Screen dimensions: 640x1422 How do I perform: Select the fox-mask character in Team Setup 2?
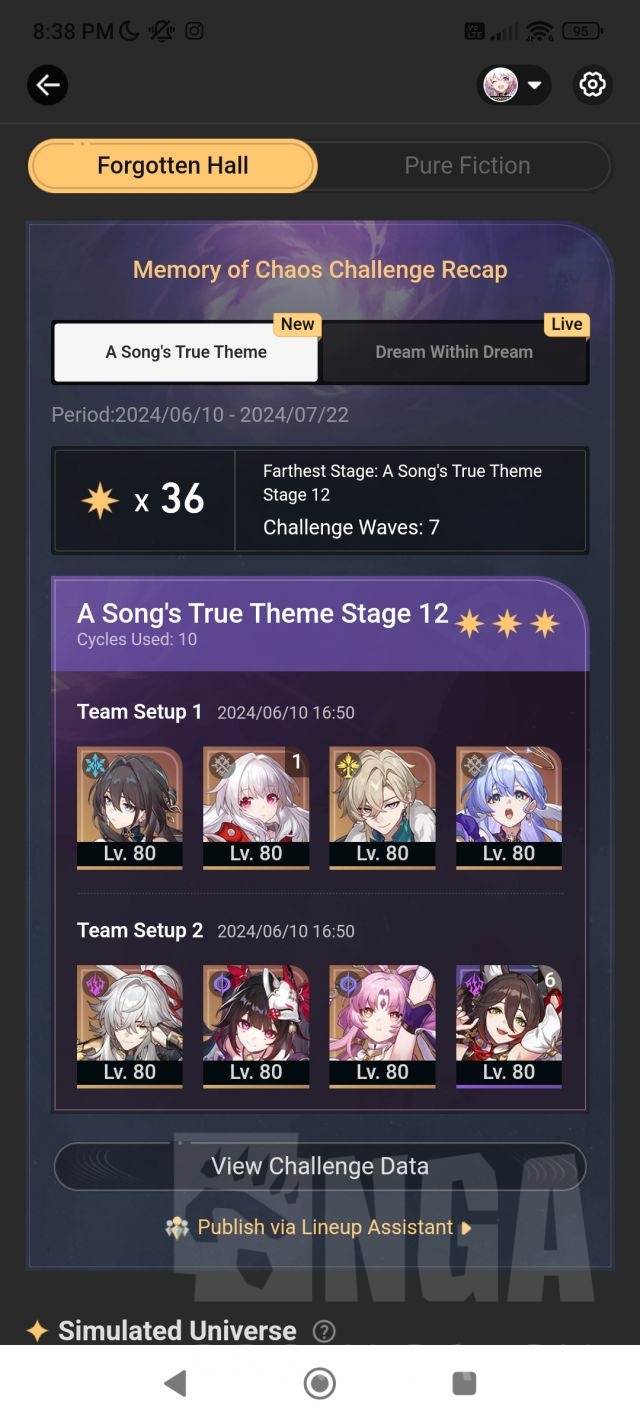[256, 1026]
